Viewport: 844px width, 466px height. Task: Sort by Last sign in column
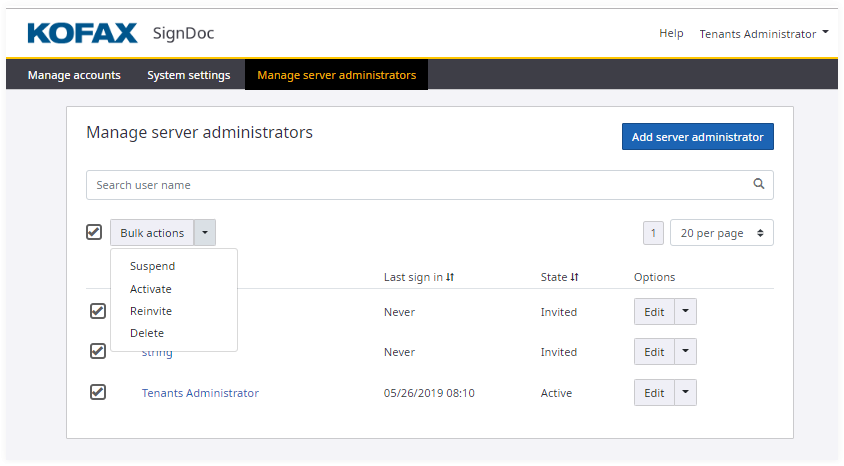pyautogui.click(x=450, y=277)
